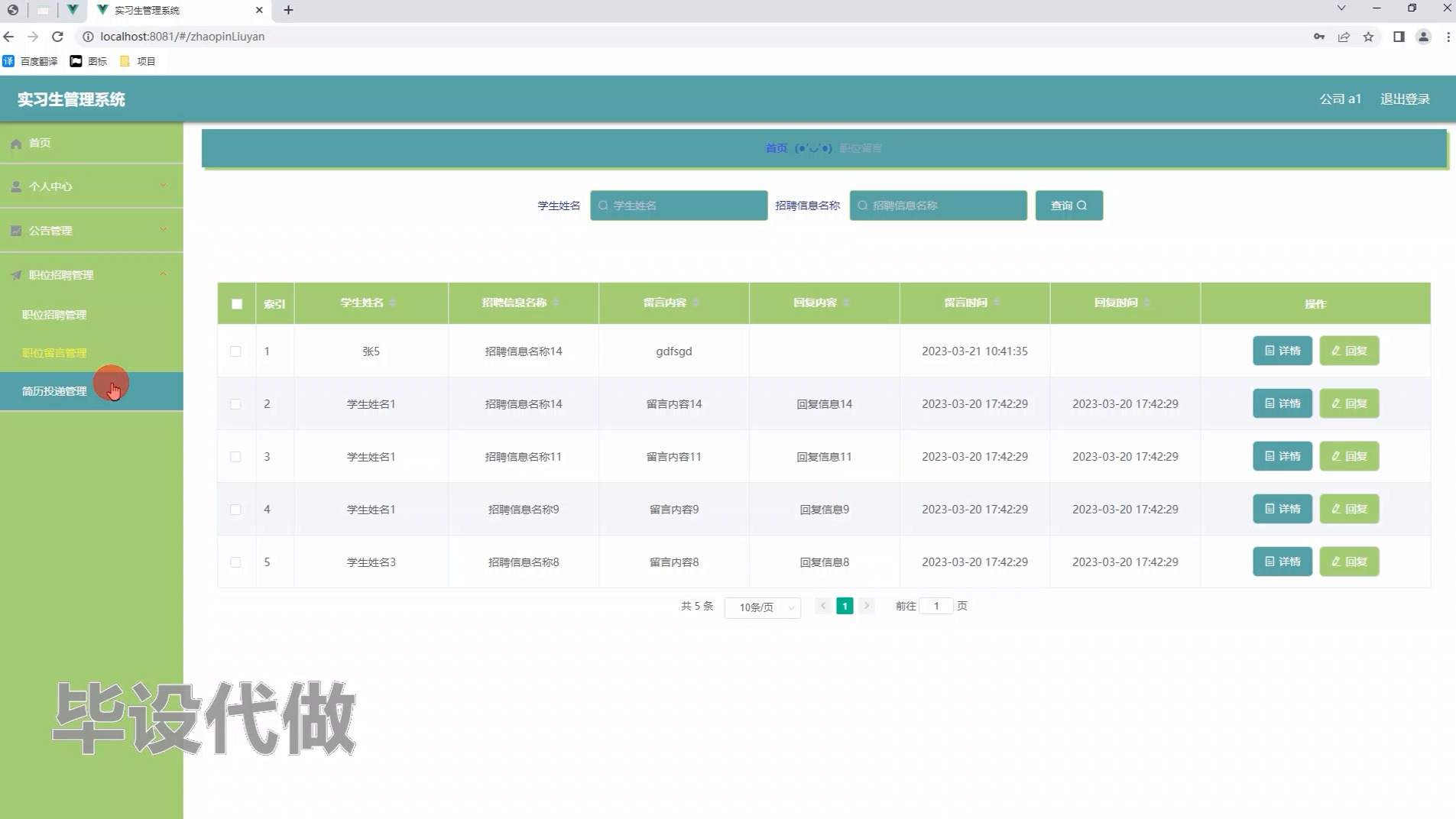1456x819 pixels.
Task: Expand 公告管理 sidebar menu
Action: [92, 231]
